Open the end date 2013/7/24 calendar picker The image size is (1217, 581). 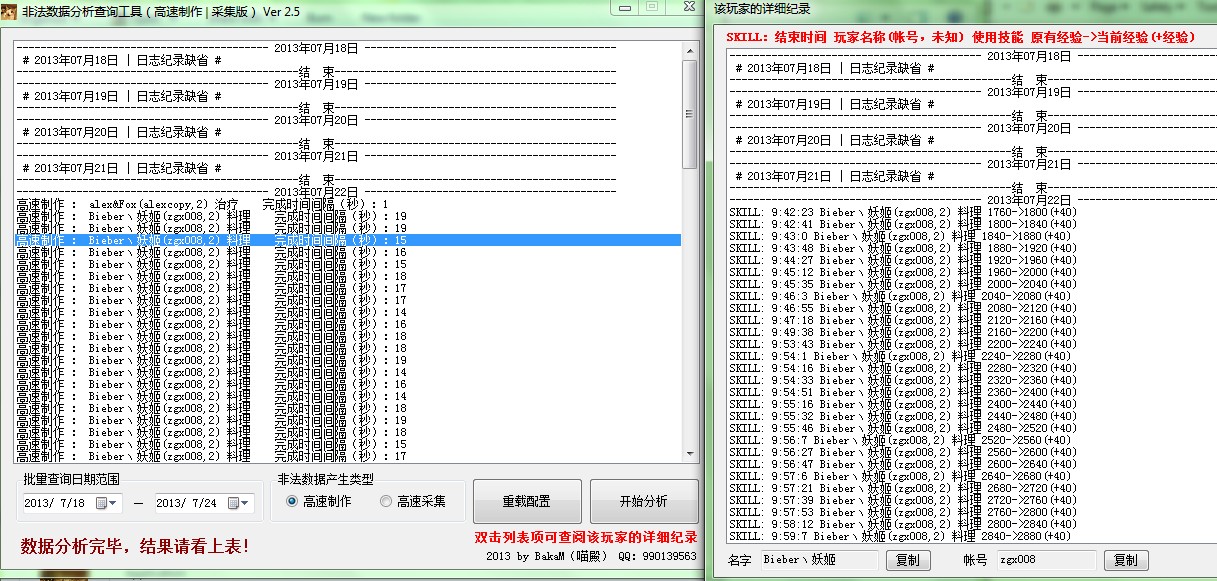pos(238,503)
